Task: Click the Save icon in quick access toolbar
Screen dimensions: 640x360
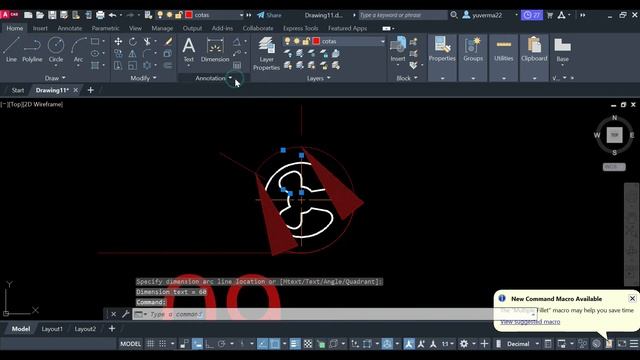Action: [52, 15]
